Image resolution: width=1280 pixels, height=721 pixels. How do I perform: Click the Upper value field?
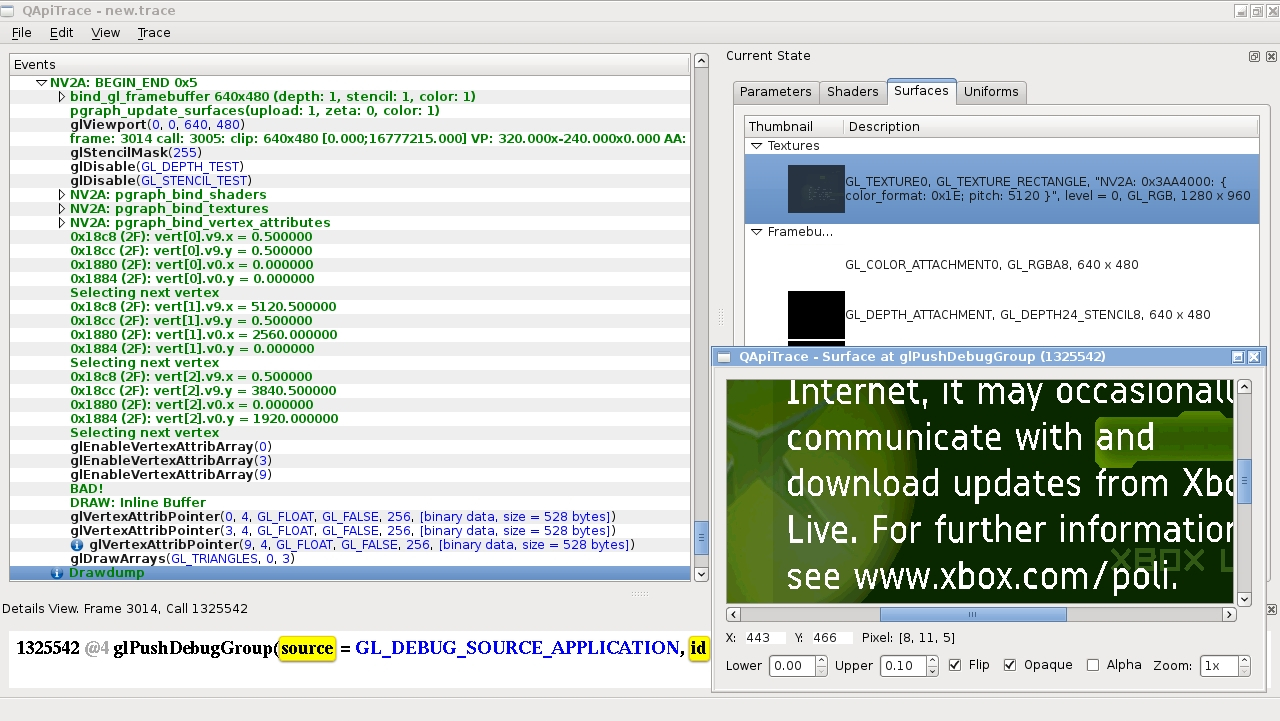click(x=903, y=666)
